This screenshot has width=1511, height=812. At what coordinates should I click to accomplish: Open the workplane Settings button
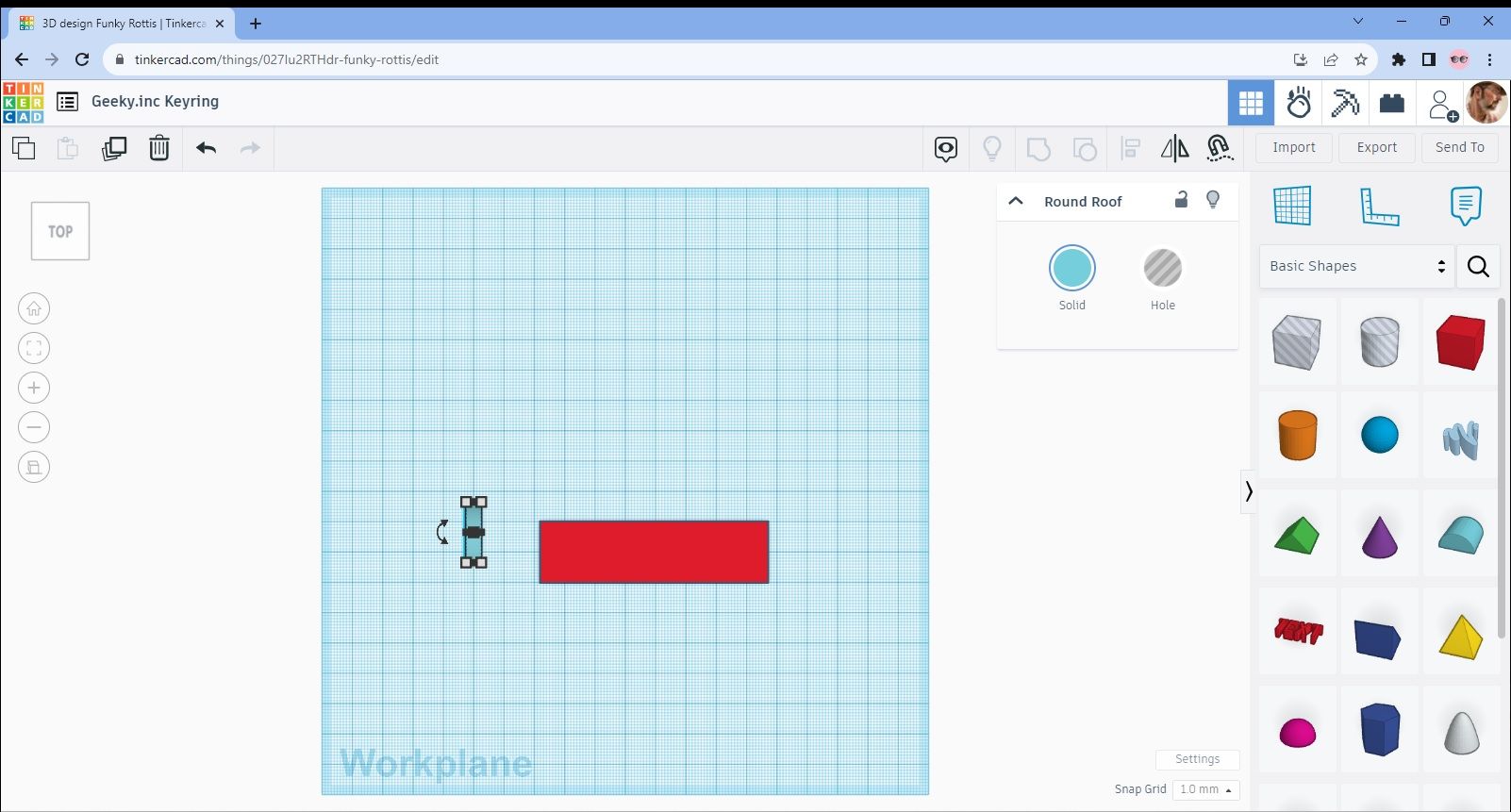pos(1197,759)
